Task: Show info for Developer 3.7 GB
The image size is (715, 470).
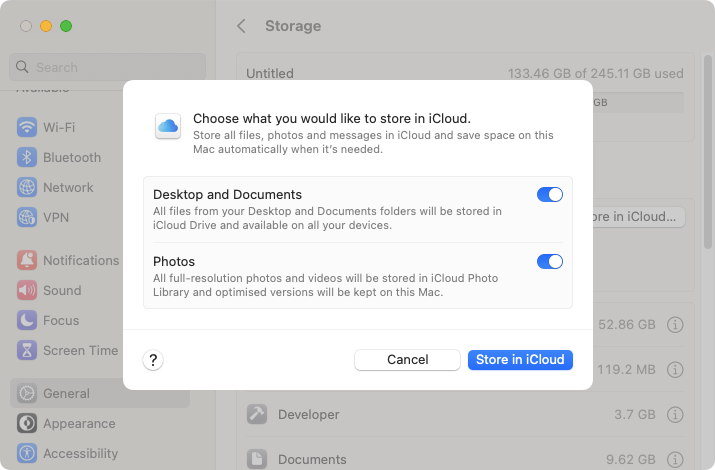Action: click(675, 414)
